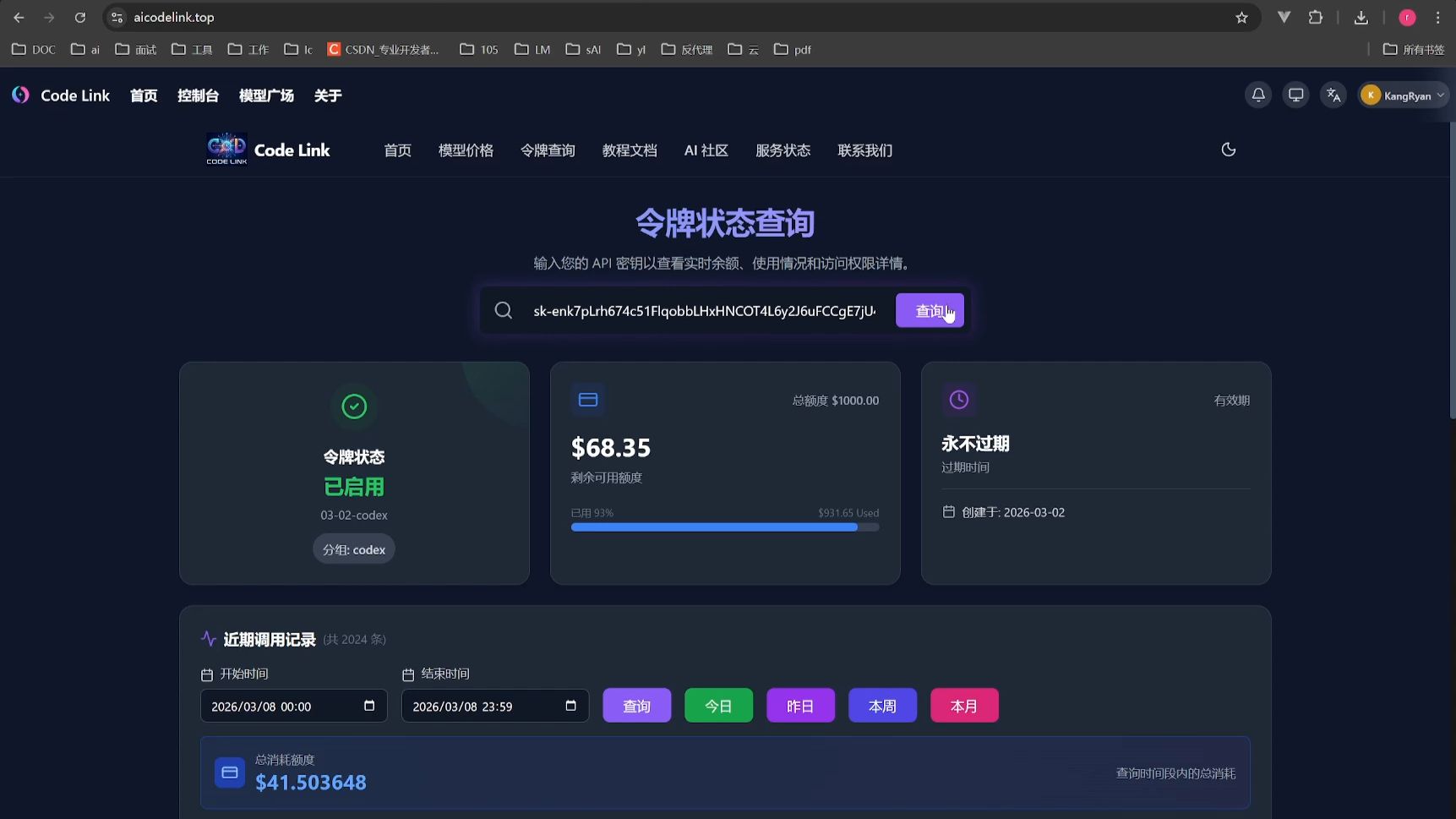Click the total consumption card icon

[x=230, y=773]
